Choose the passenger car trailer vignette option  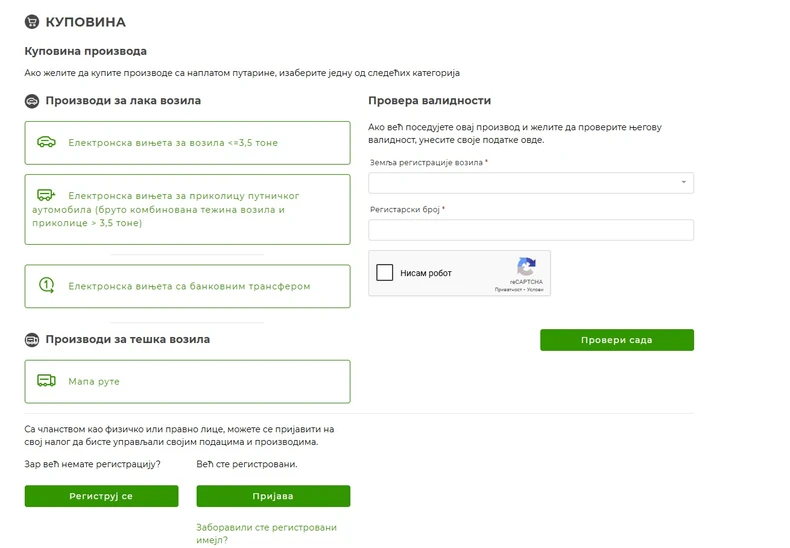[187, 209]
